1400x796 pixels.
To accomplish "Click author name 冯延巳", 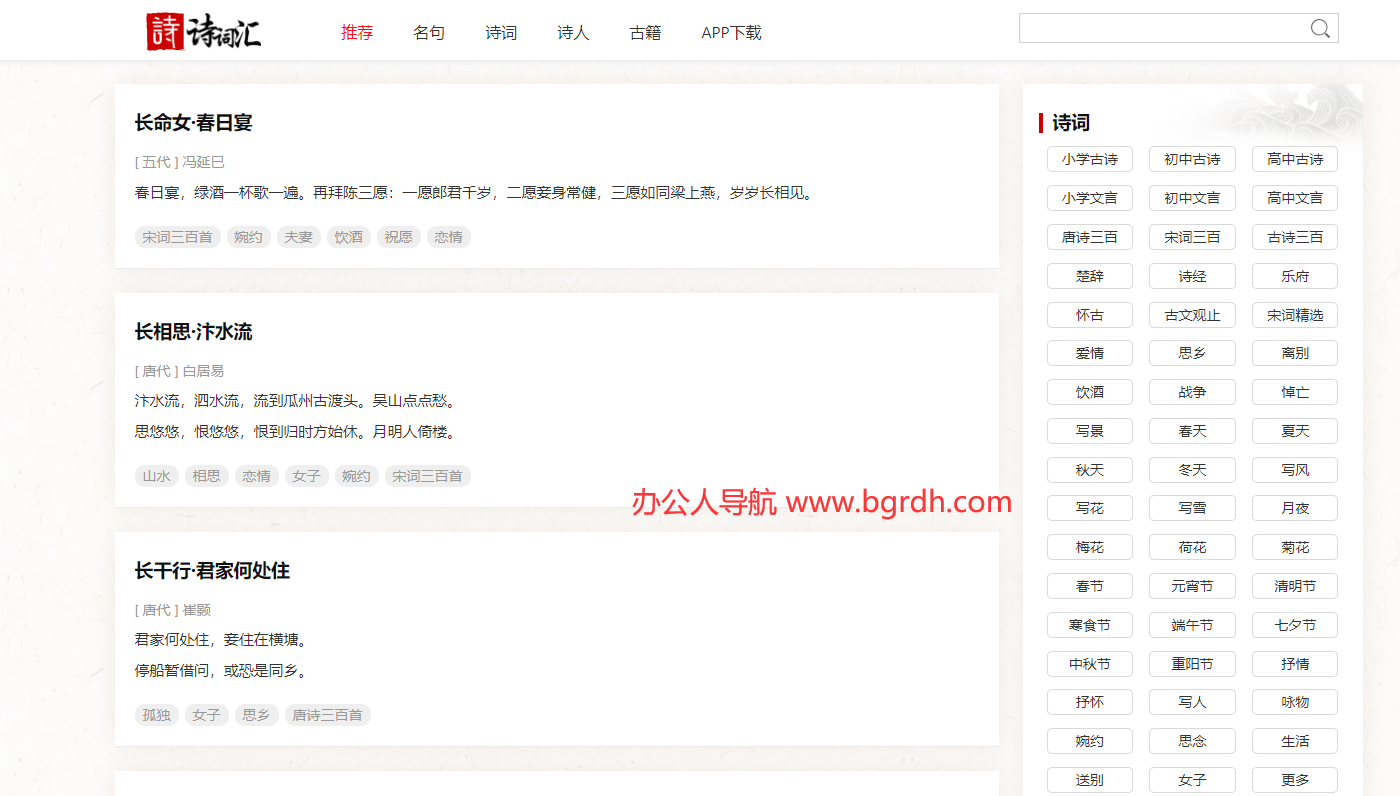I will point(203,162).
